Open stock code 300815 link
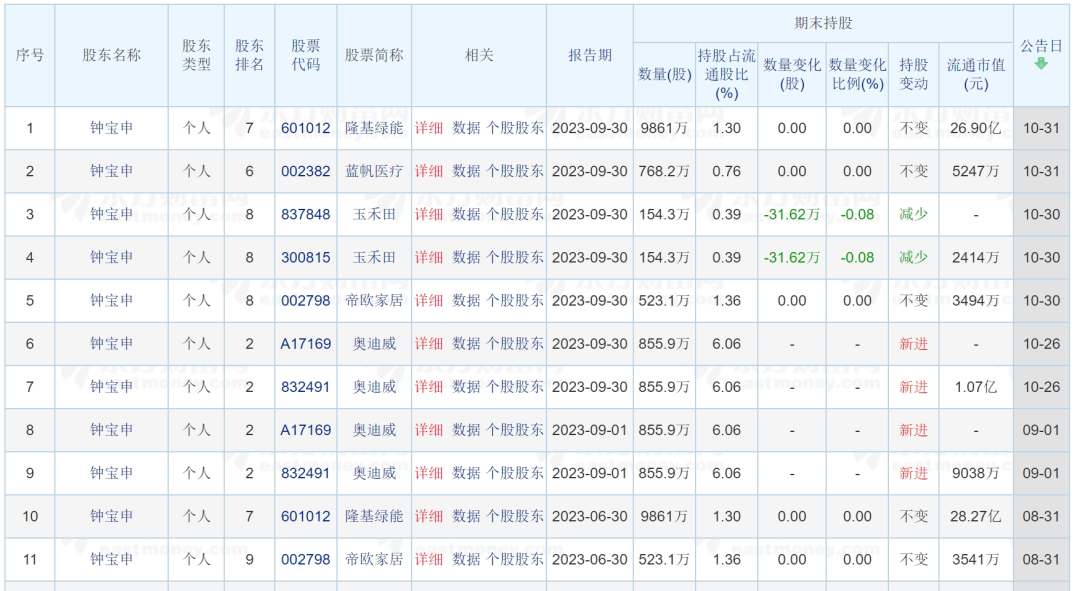Viewport: 1080px width, 591px height. click(305, 257)
